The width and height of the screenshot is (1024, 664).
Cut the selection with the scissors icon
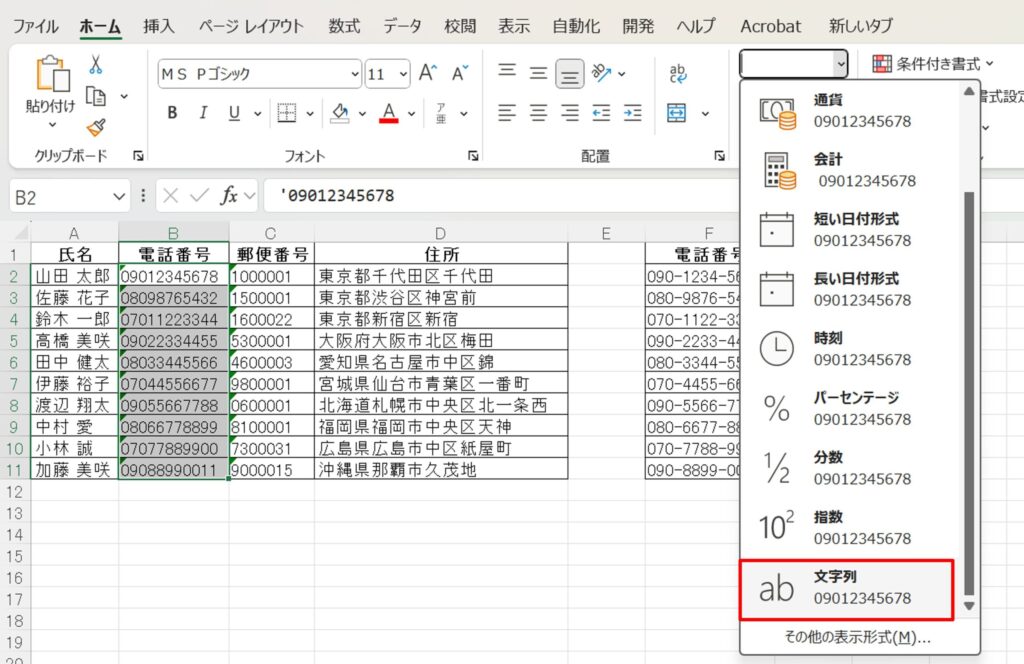click(95, 65)
